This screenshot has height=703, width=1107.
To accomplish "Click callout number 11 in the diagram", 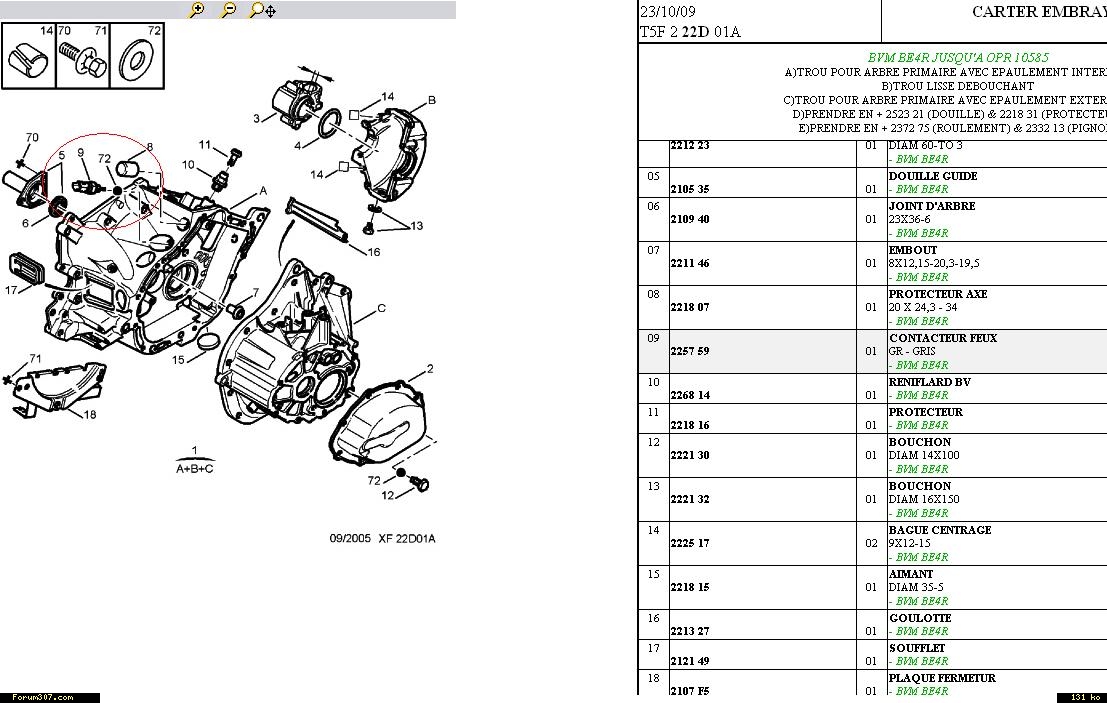I will point(205,145).
